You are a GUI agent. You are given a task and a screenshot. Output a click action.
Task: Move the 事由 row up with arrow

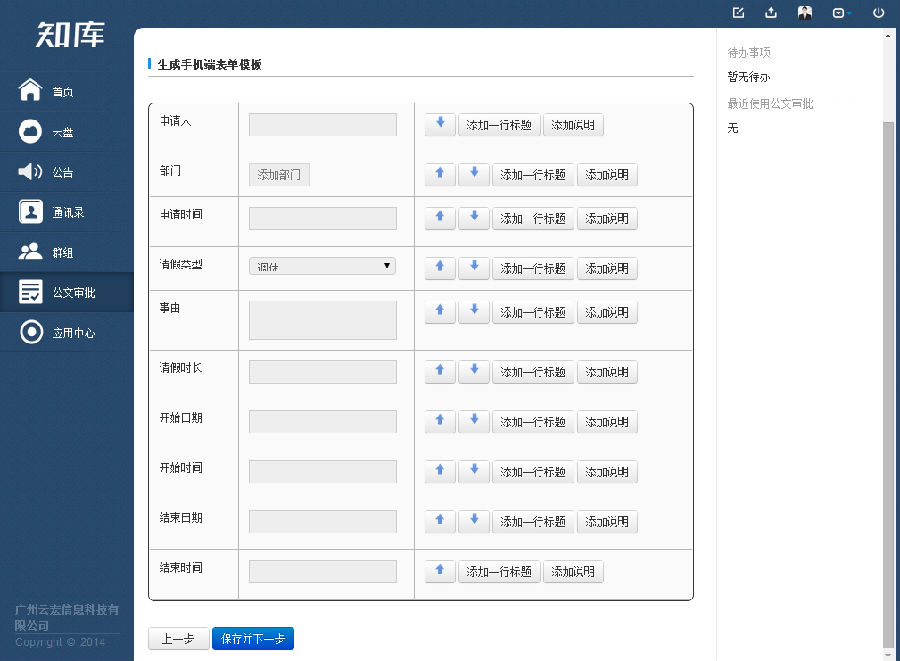[440, 312]
